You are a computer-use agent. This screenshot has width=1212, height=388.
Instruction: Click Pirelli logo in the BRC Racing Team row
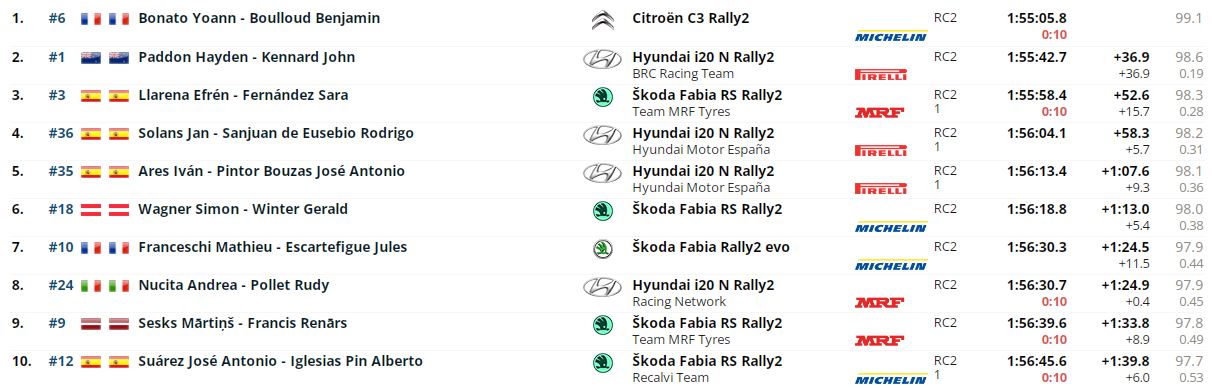coord(881,74)
